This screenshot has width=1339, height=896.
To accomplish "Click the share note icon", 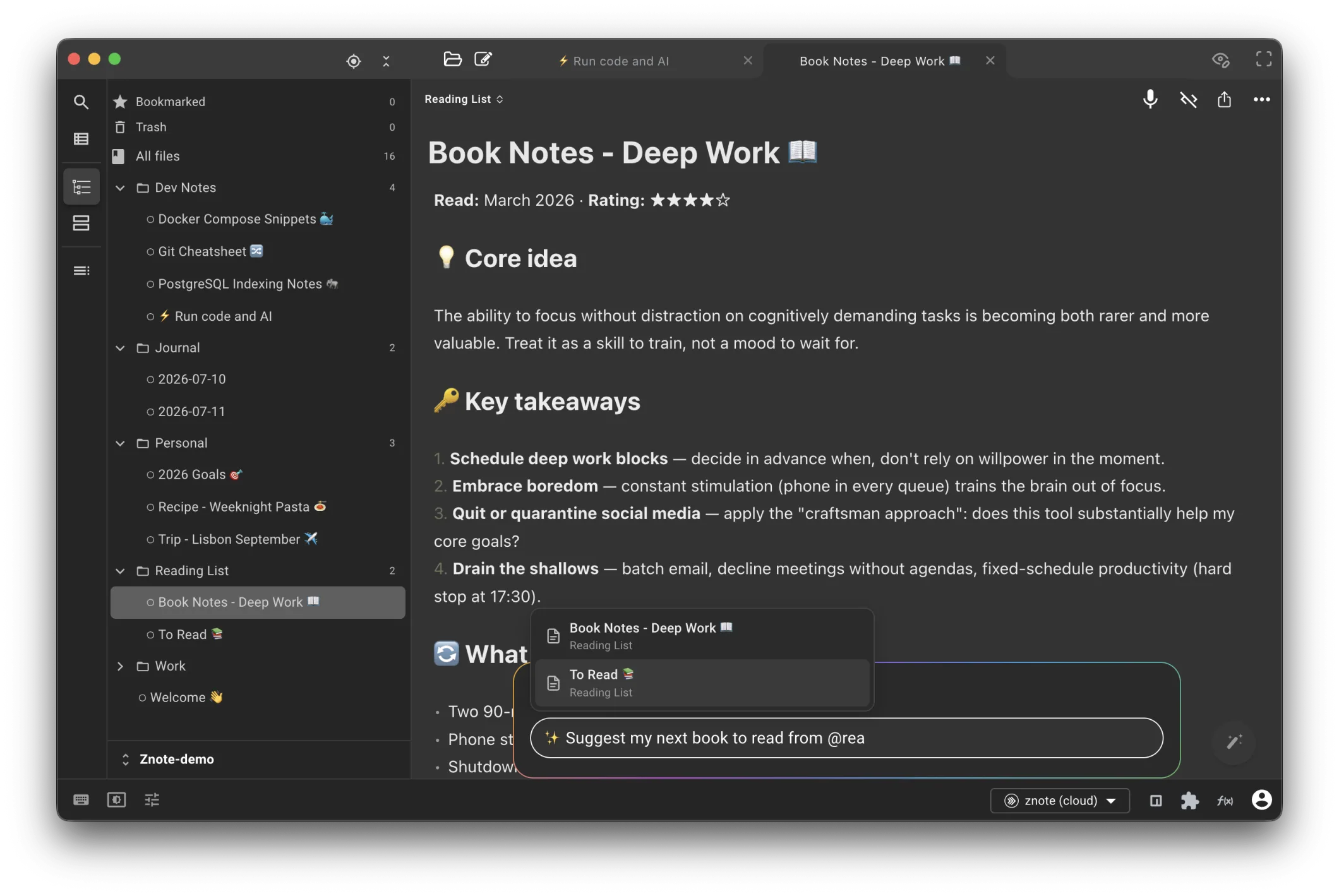I will coord(1224,99).
